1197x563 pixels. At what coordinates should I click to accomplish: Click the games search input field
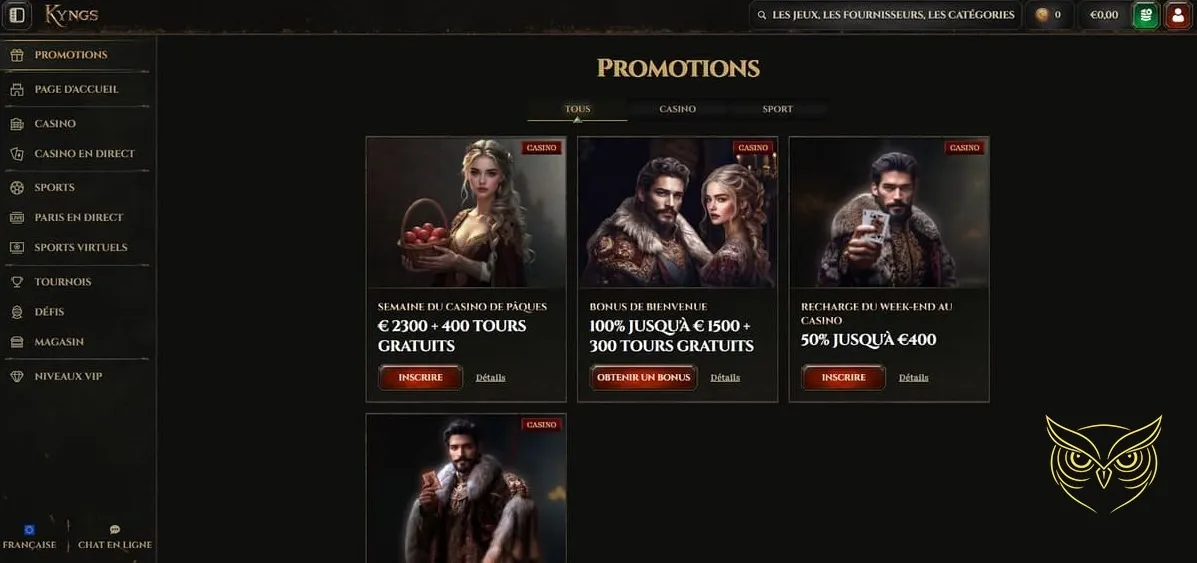pos(886,15)
